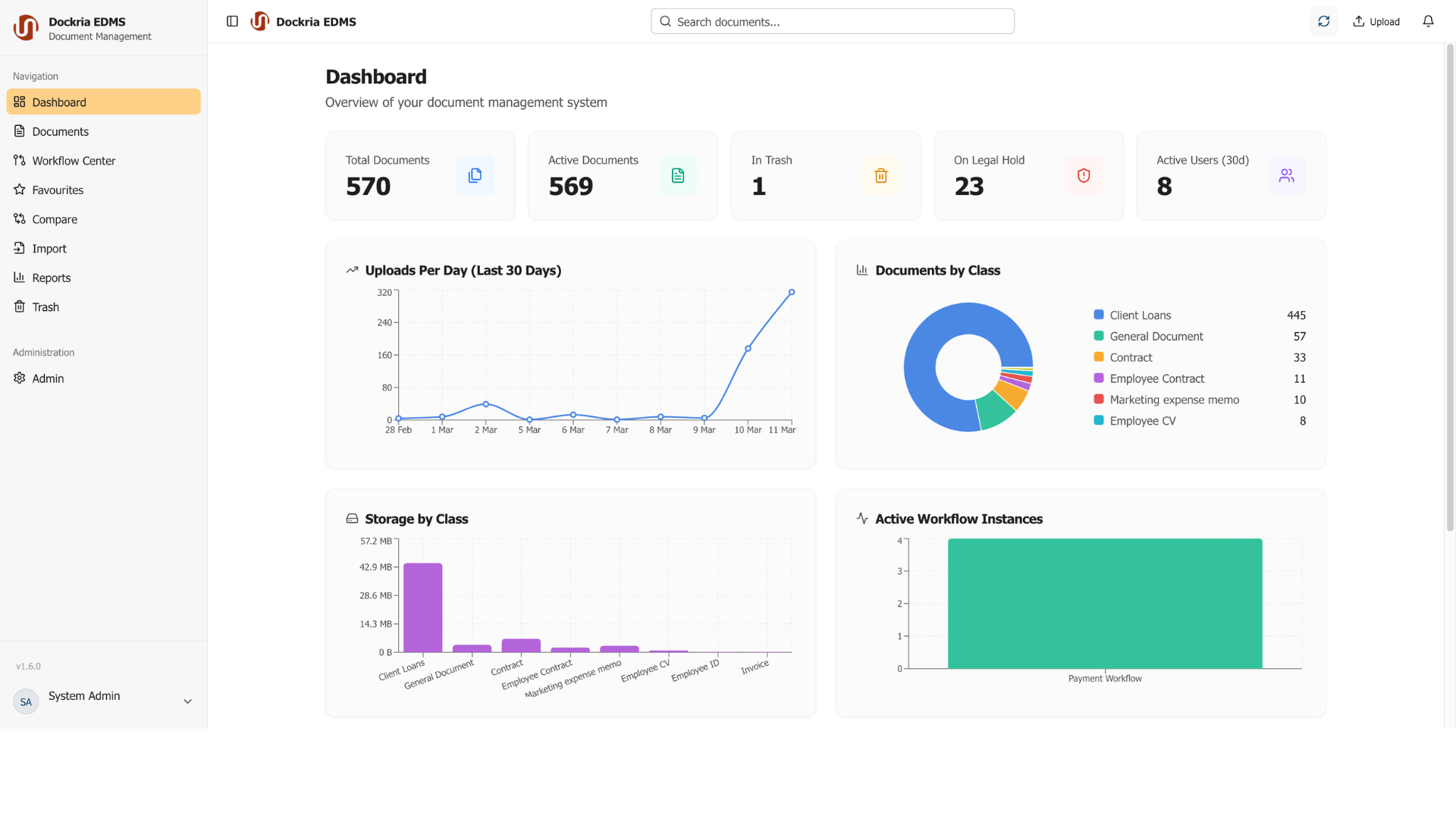Image resolution: width=1456 pixels, height=819 pixels.
Task: Click the Contract orange legend swatch
Action: pyautogui.click(x=1098, y=357)
